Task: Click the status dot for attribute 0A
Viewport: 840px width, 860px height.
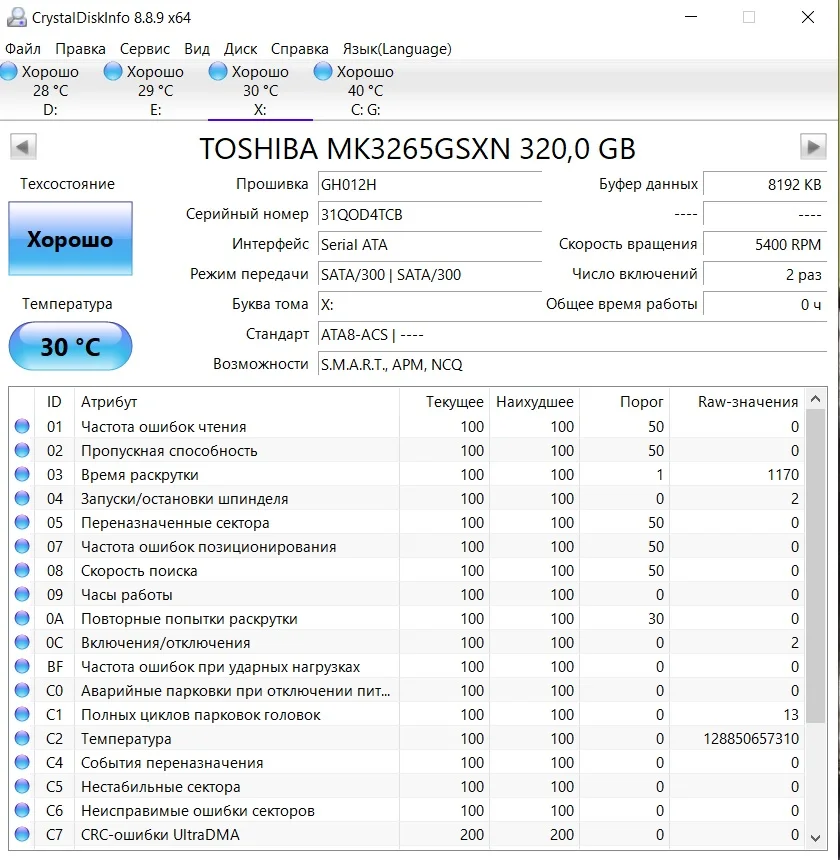Action: click(x=22, y=618)
